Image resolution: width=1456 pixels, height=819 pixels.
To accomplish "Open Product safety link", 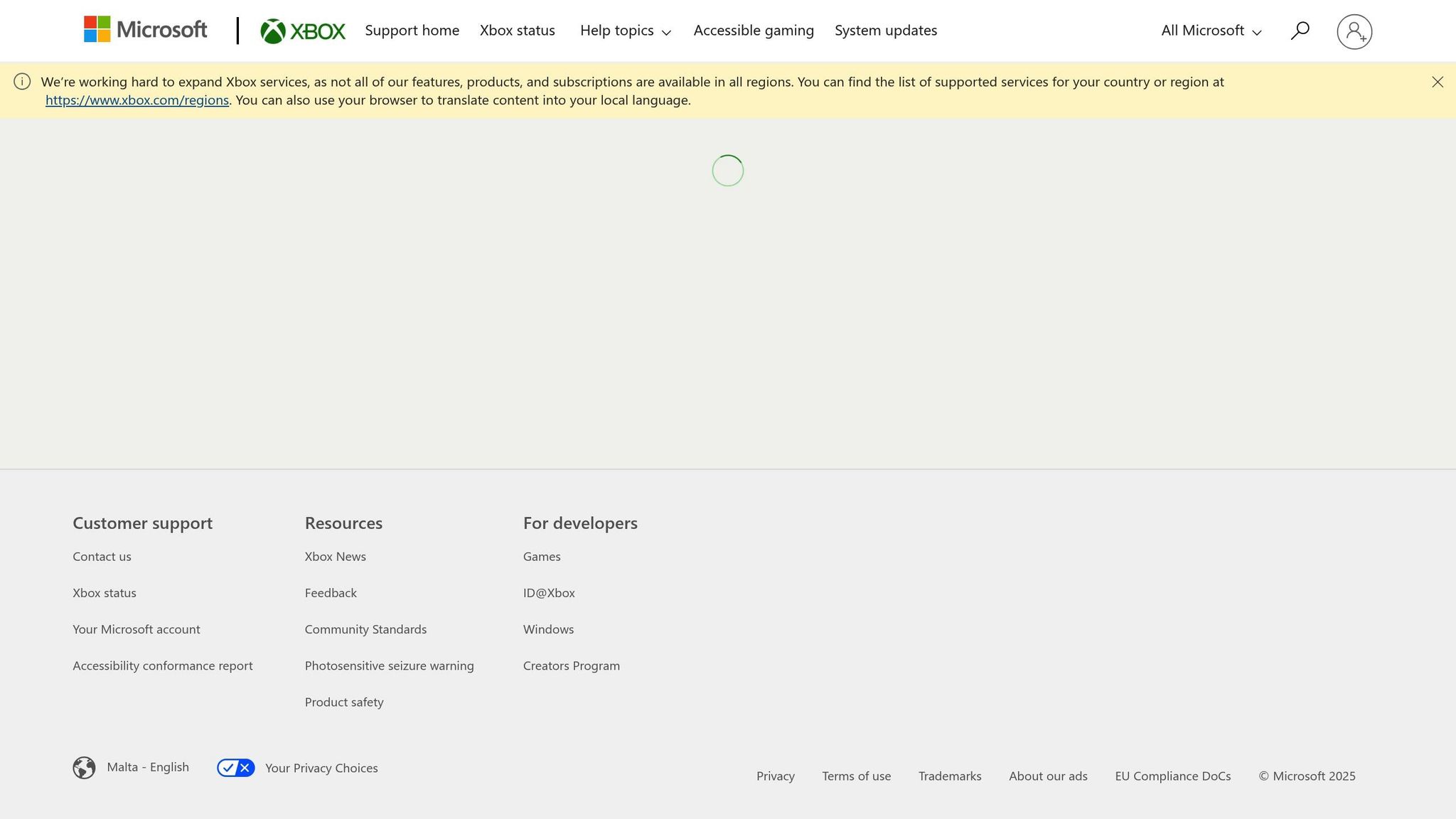I will [344, 702].
